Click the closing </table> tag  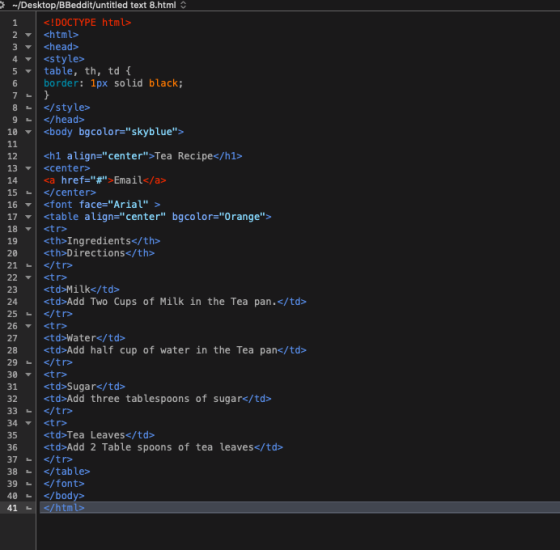click(x=67, y=472)
